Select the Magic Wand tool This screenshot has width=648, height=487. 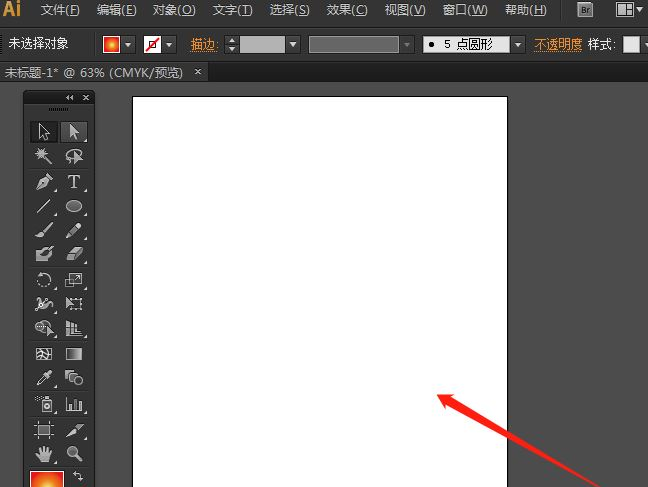pyautogui.click(x=44, y=156)
